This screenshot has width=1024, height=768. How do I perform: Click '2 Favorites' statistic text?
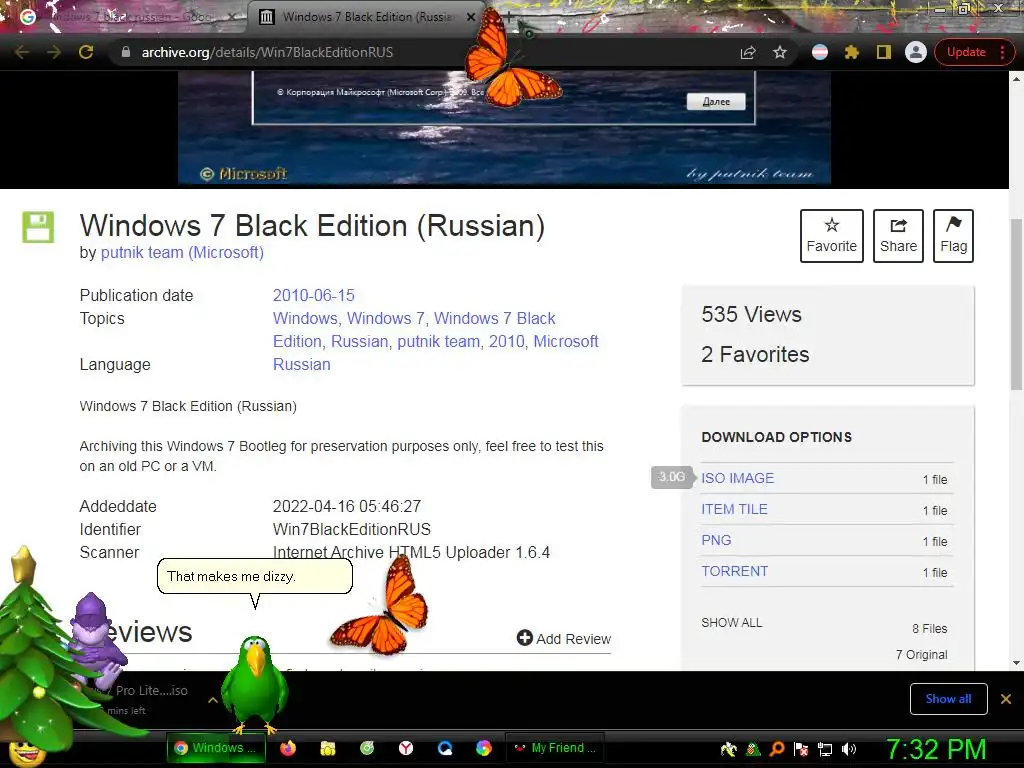[755, 355]
